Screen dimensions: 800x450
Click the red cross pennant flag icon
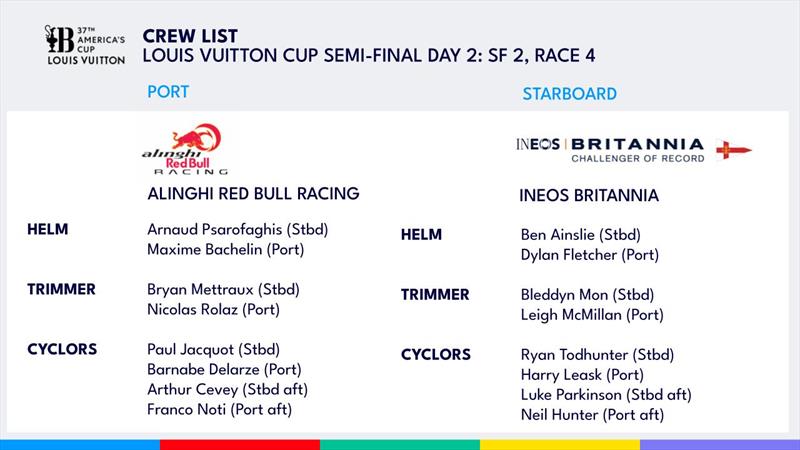click(734, 150)
